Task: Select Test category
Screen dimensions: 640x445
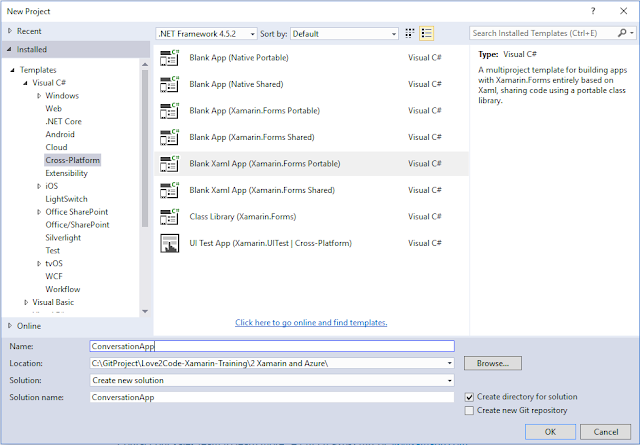Action: [x=53, y=251]
